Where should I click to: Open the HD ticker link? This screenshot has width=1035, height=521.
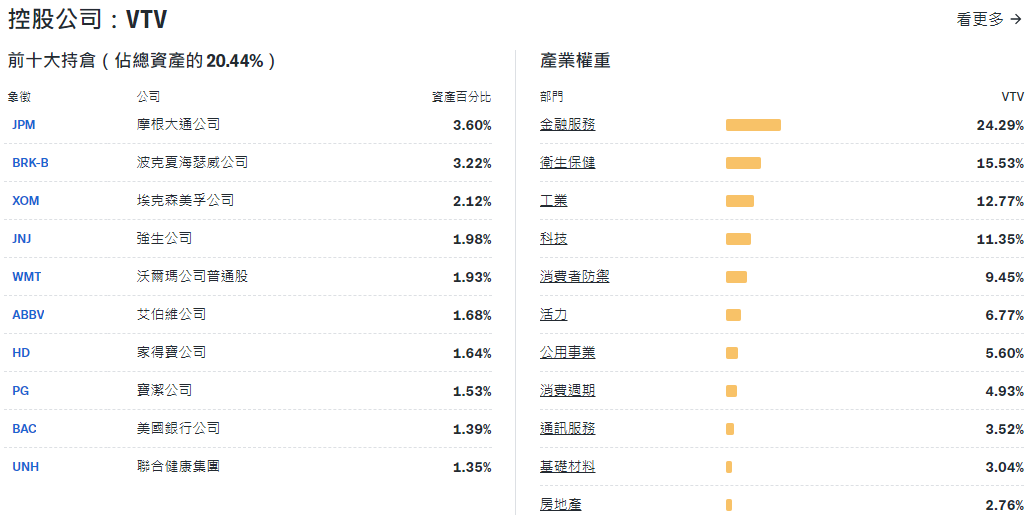coord(21,353)
